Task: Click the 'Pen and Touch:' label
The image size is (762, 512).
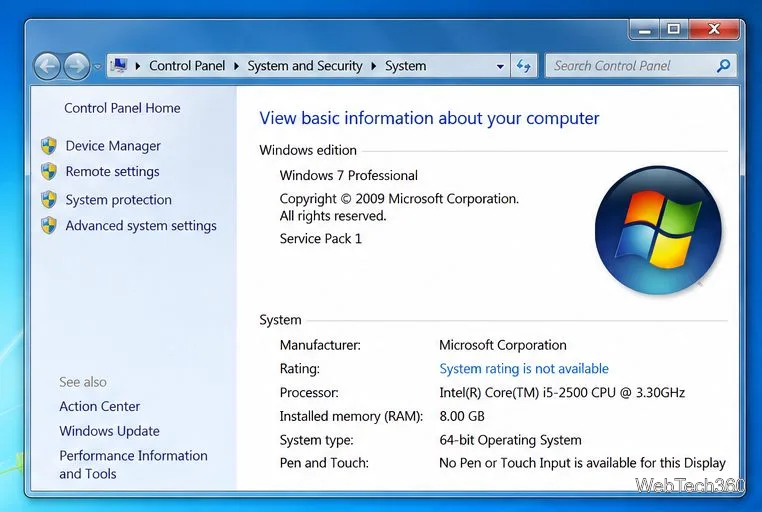Action: [x=324, y=463]
